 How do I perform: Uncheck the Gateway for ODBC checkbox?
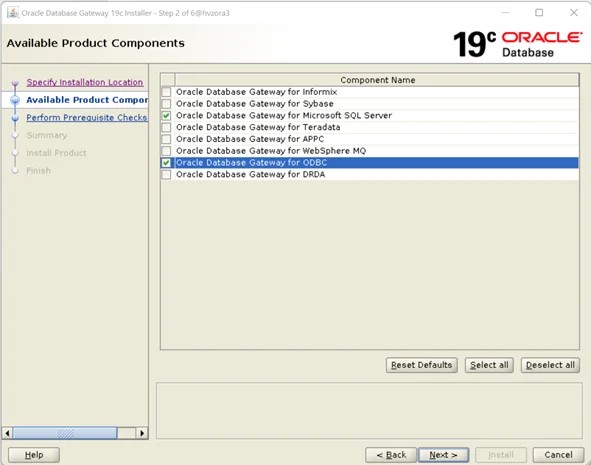tap(166, 163)
